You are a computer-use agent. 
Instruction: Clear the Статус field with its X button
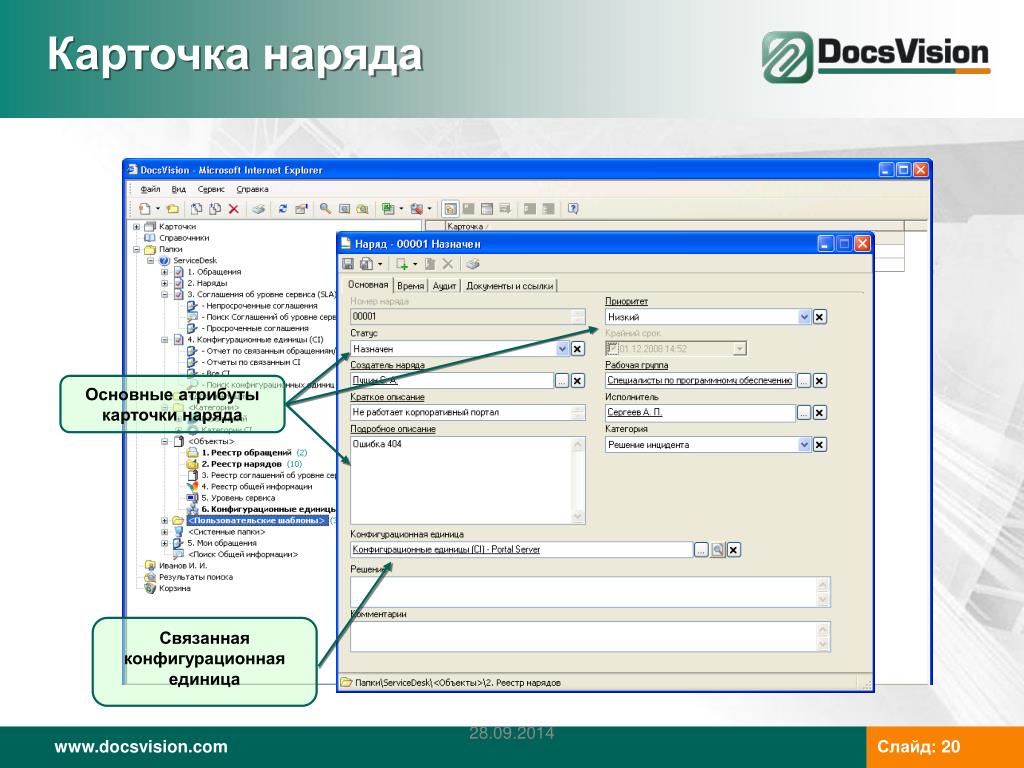coord(577,349)
